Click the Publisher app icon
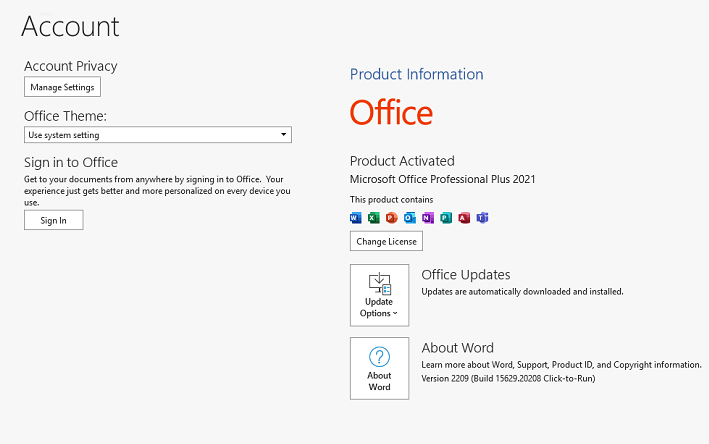Screen dimensions: 709x444 coord(446,218)
